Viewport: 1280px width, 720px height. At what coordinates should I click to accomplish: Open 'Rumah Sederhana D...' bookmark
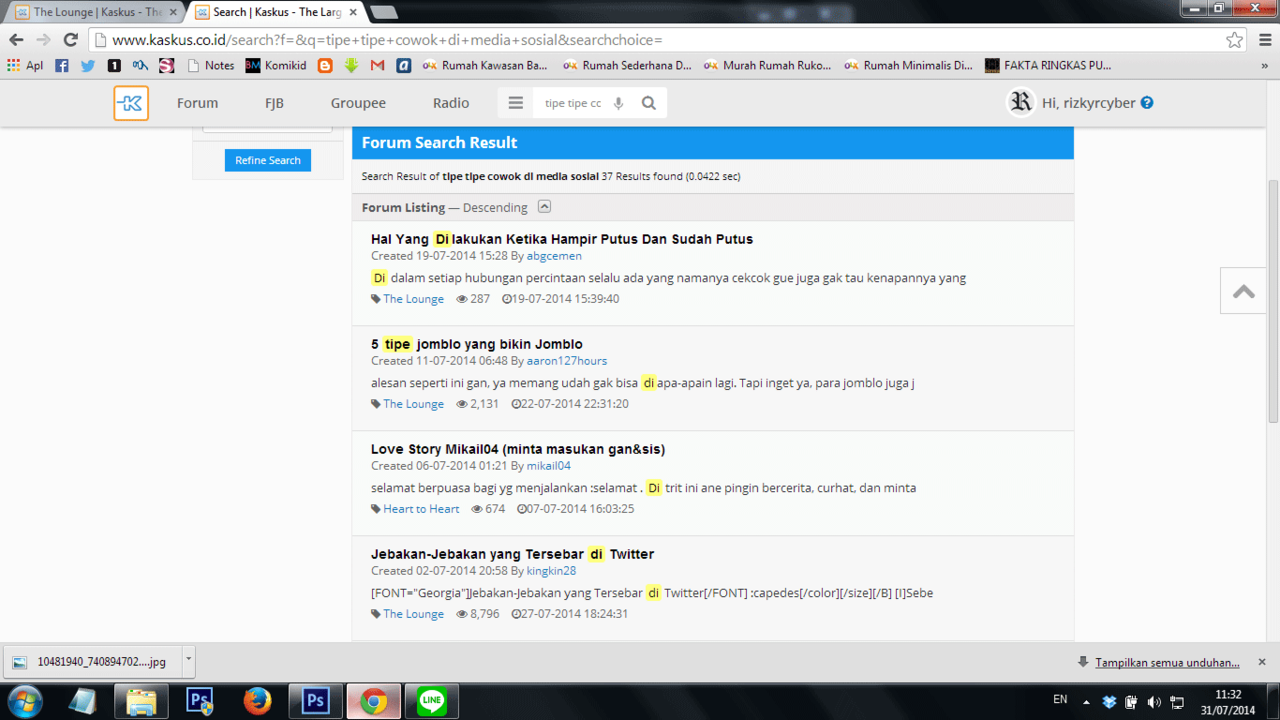coord(627,65)
